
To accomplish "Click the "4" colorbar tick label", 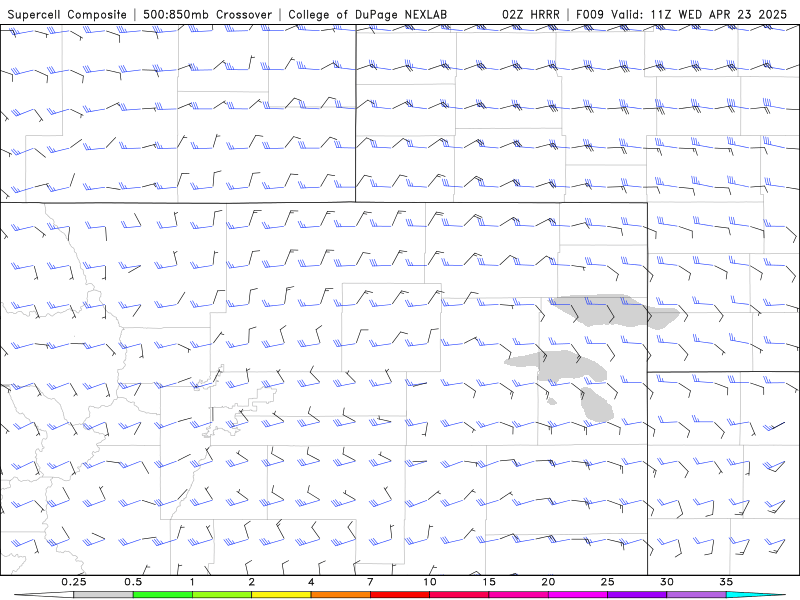I will [311, 582].
